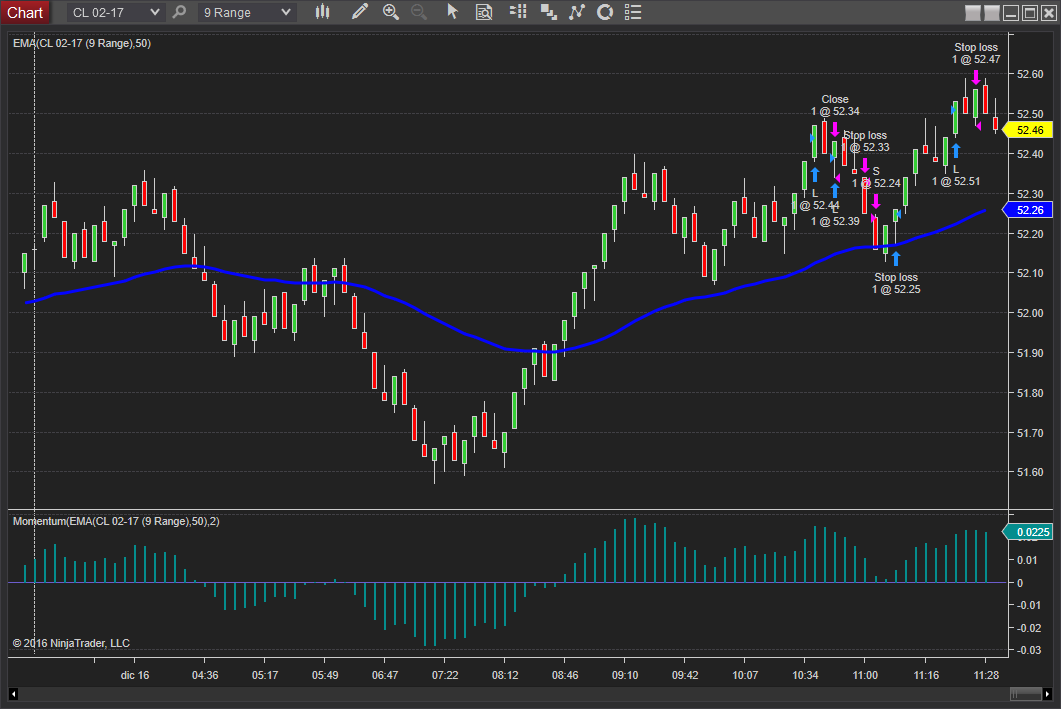The height and width of the screenshot is (709, 1061).
Task: Click magenta down arrow under 'Stop loss 1 @ 52.47'
Action: click(x=976, y=76)
